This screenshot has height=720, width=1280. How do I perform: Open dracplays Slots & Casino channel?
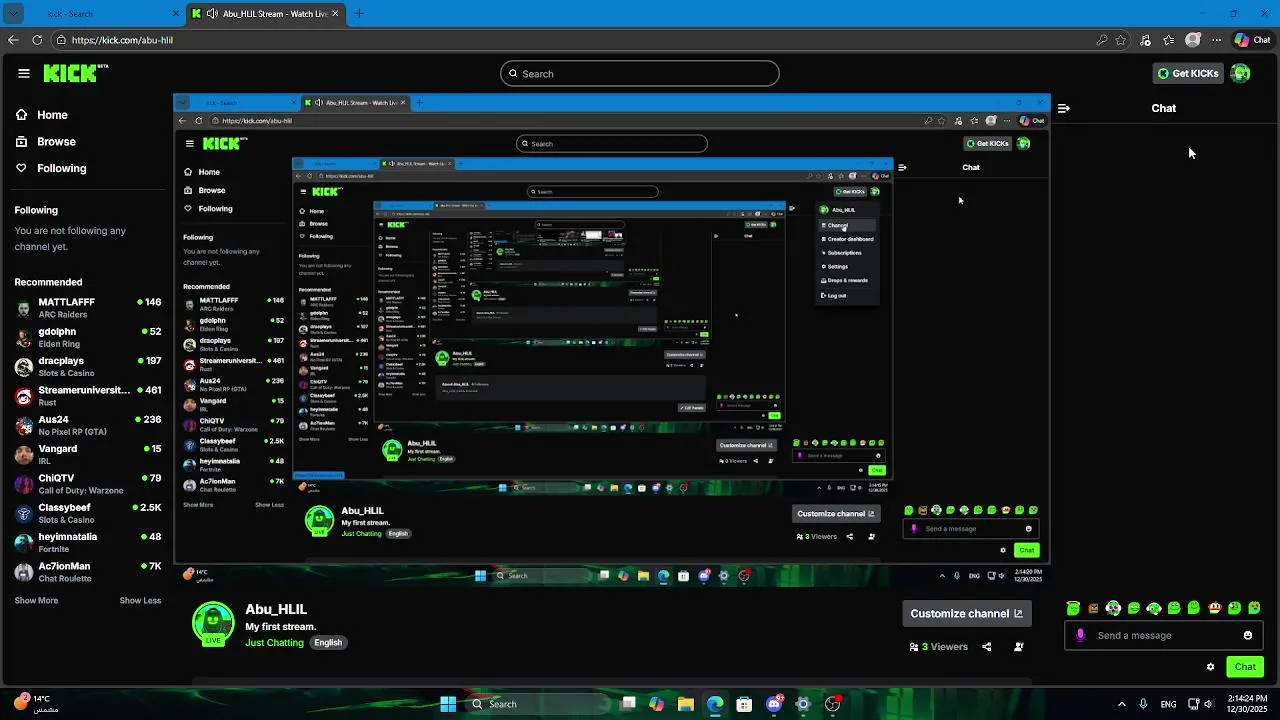click(x=88, y=366)
